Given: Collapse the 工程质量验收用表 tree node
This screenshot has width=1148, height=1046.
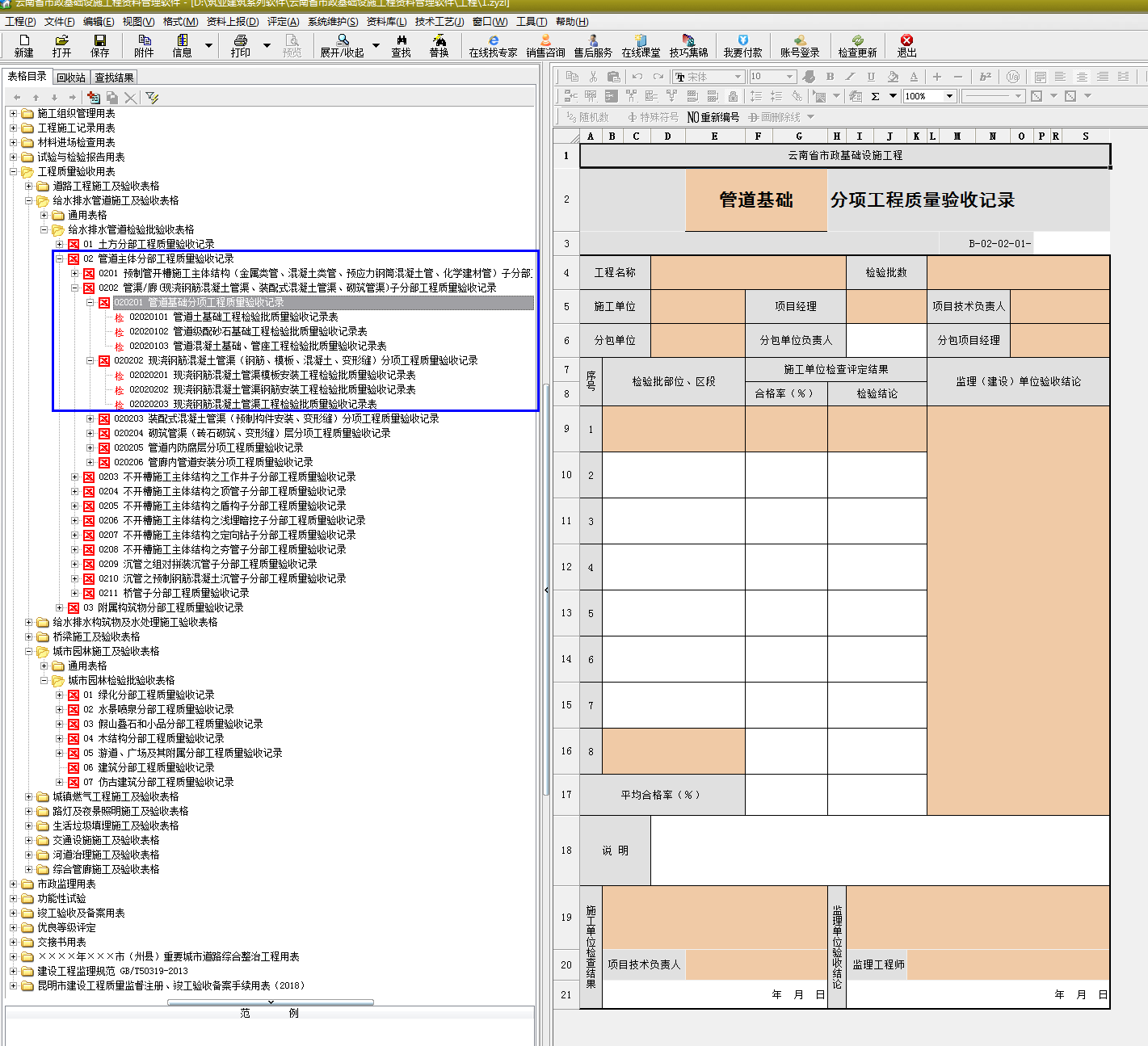Looking at the screenshot, I should coord(13,171).
